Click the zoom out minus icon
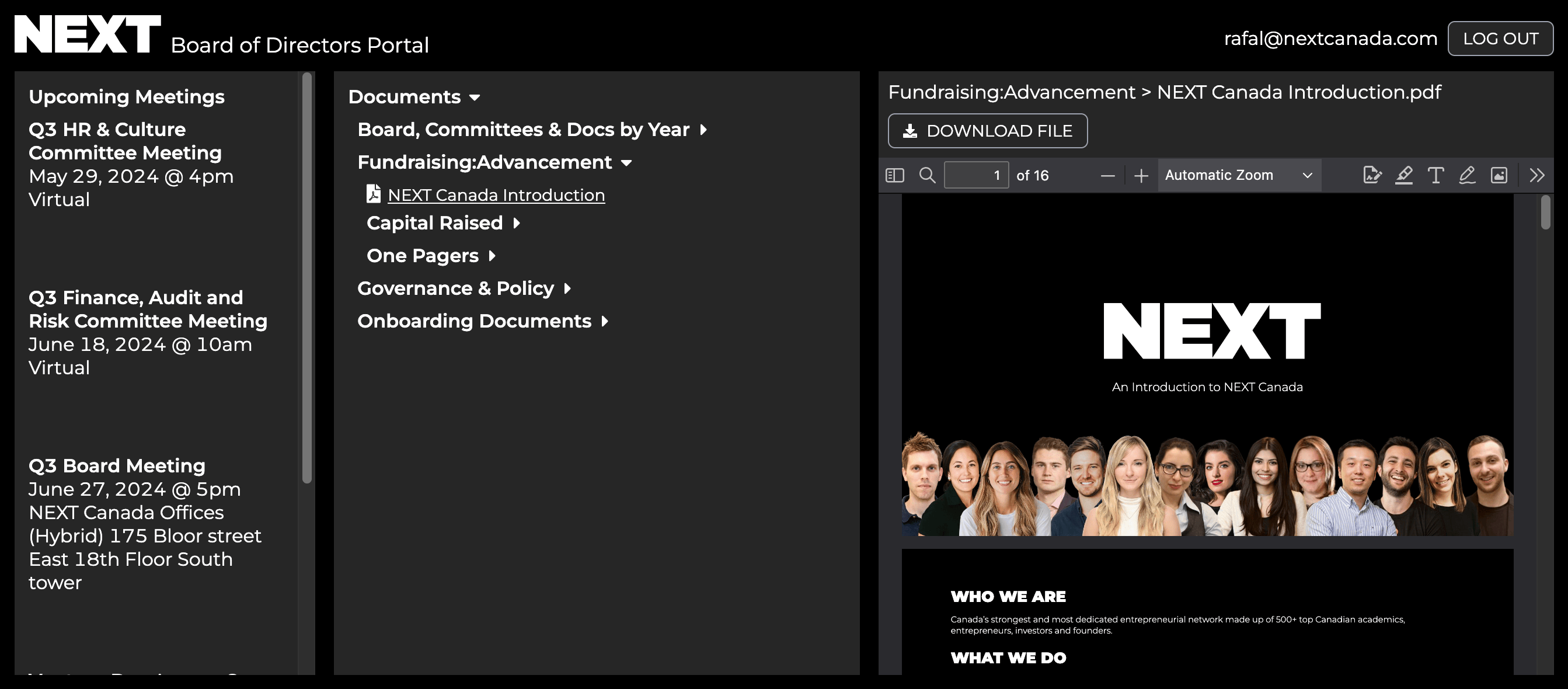 coord(1107,176)
